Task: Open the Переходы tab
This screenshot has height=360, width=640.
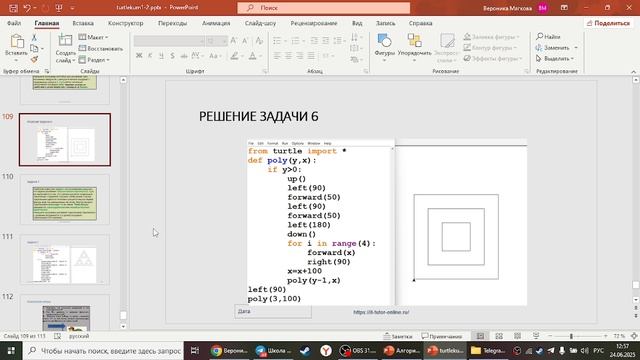Action: [x=172, y=23]
